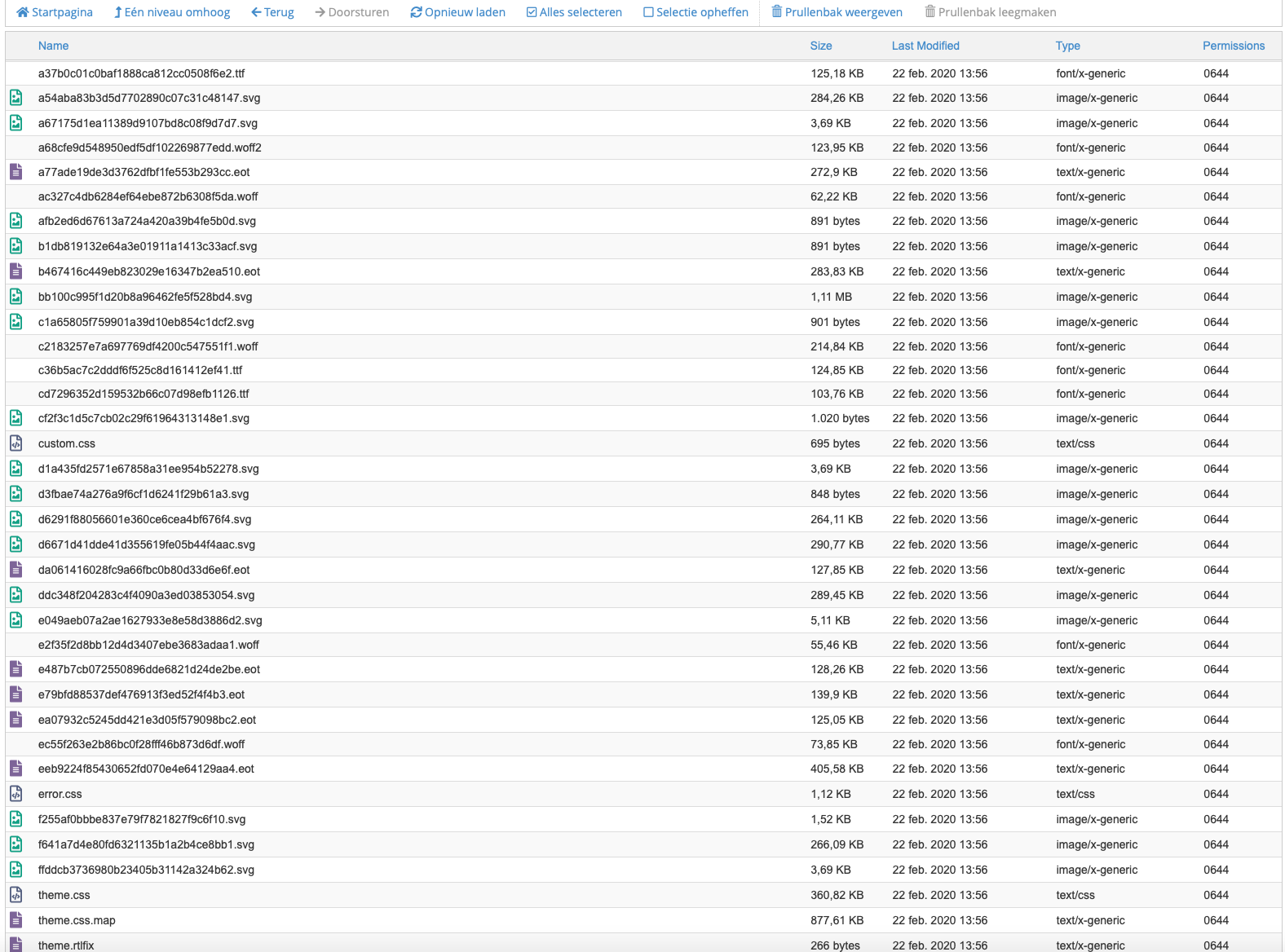The width and height of the screenshot is (1285, 952).
Task: Click document icon of theme.css.map
Action: click(x=15, y=920)
